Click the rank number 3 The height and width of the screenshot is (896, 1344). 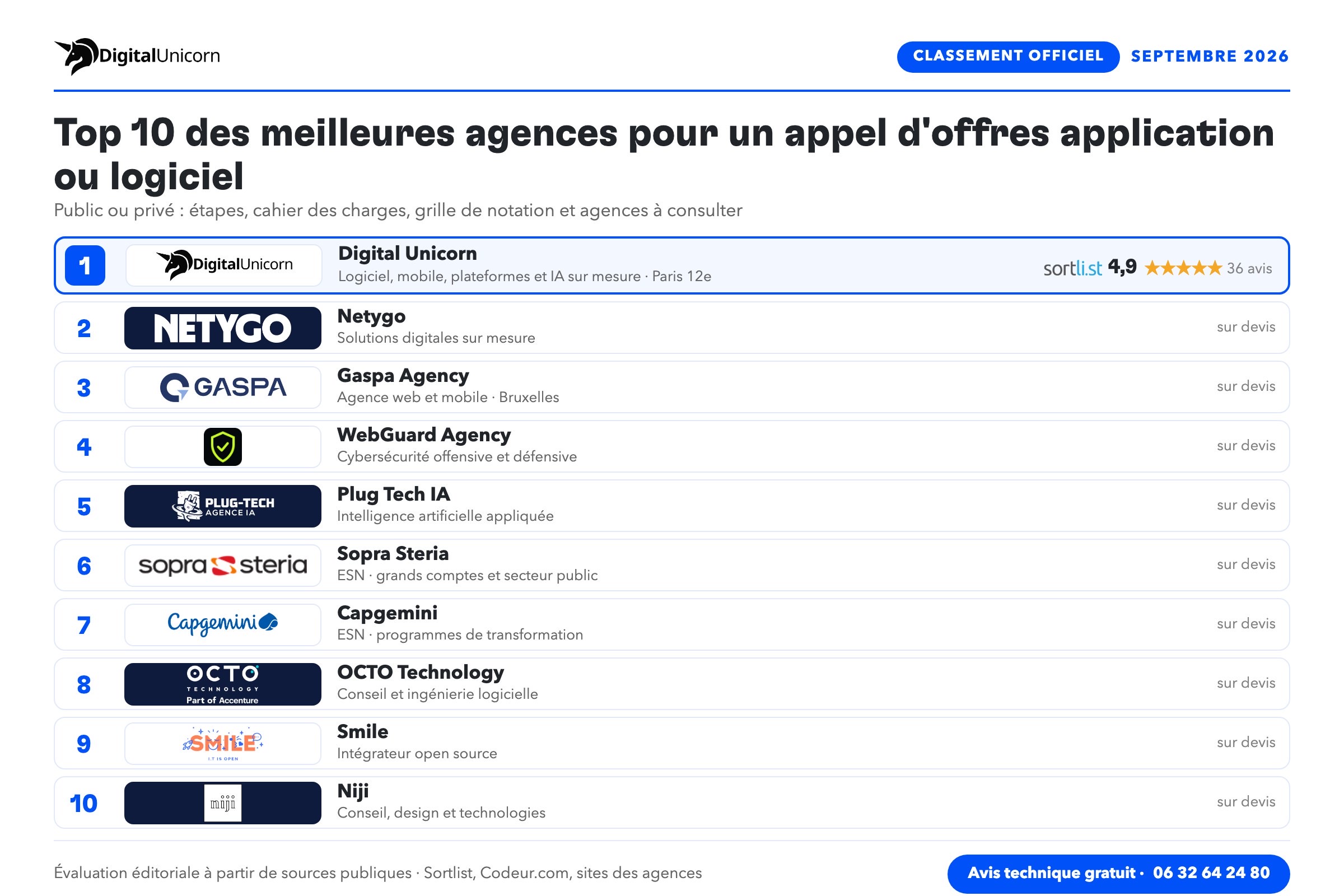84,388
